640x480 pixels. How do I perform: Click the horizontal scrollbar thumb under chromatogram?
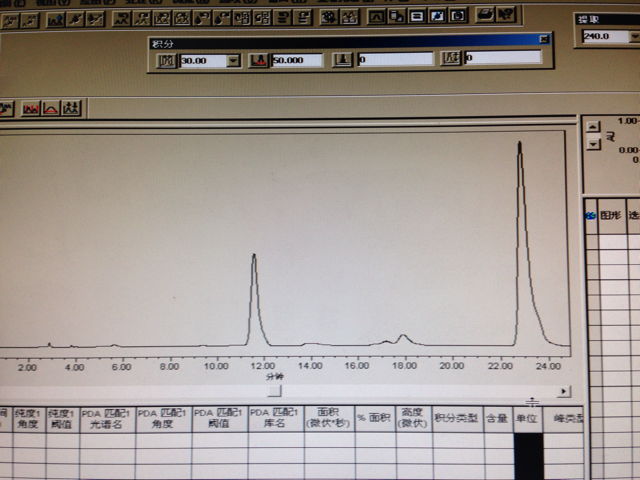275,391
